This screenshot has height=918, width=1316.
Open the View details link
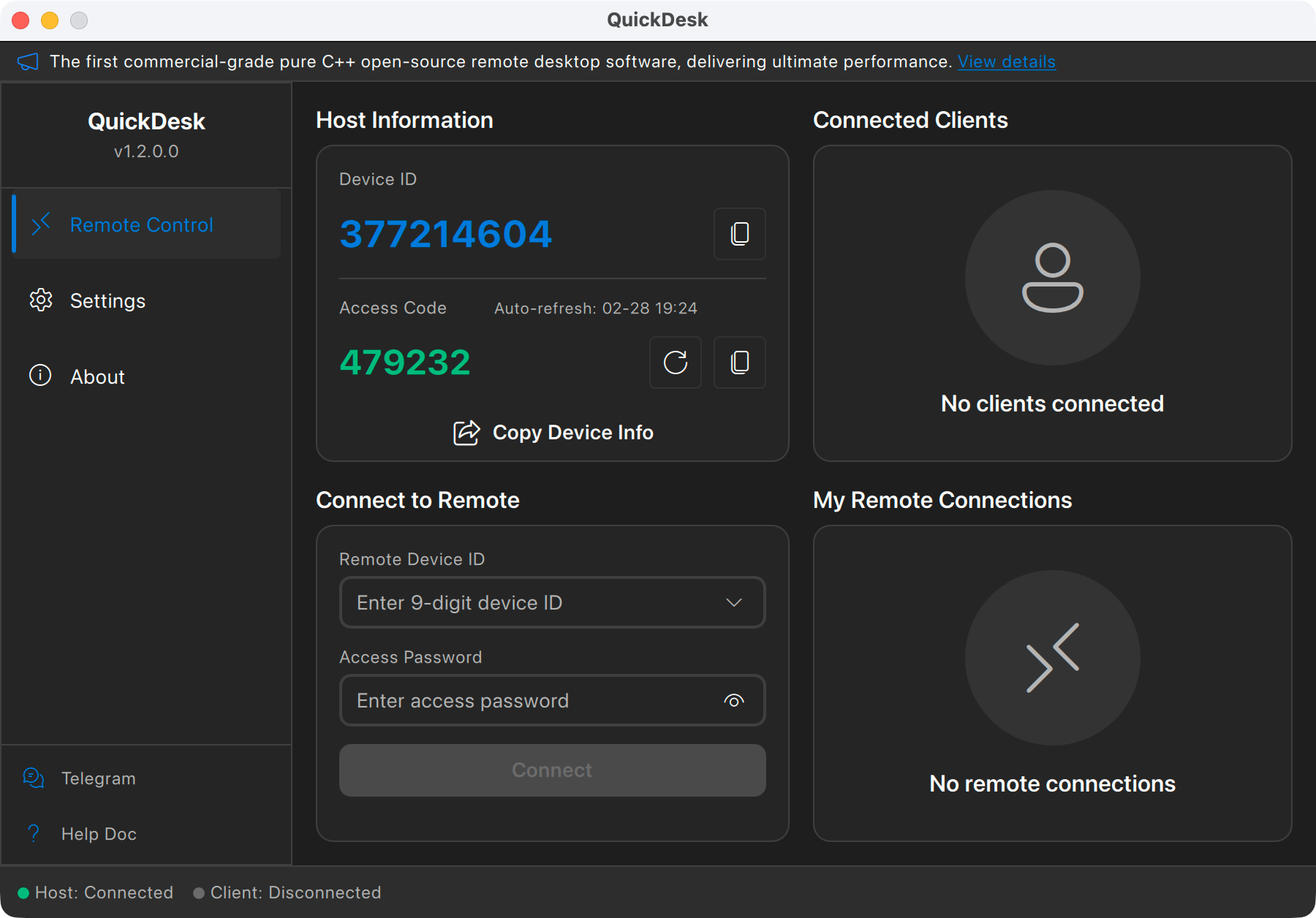click(1007, 61)
